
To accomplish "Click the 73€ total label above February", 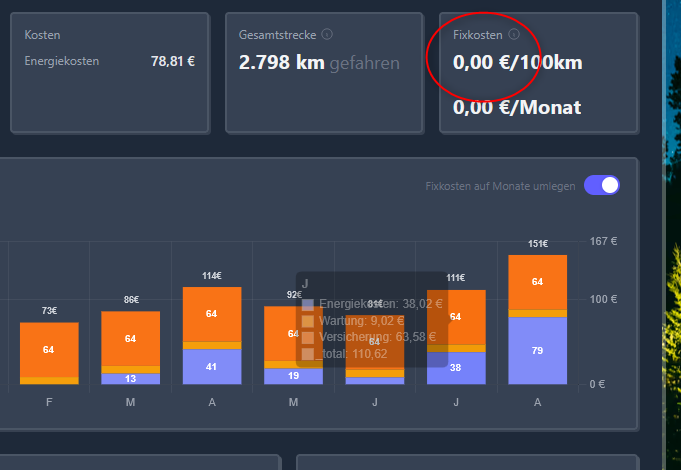I will (49, 311).
